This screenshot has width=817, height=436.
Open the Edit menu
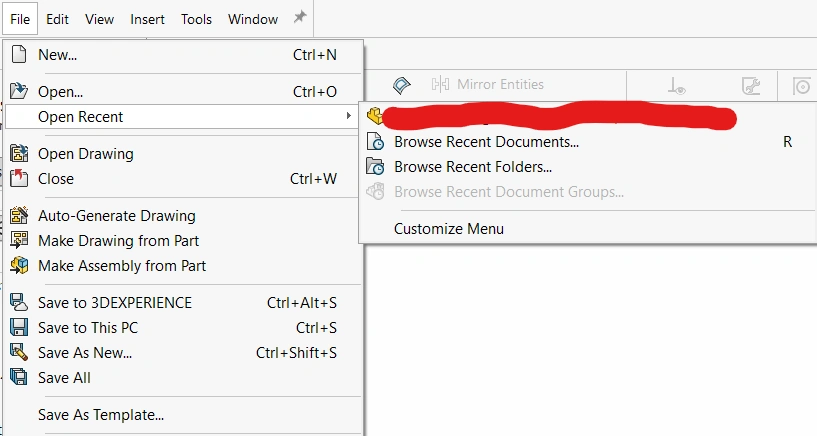(x=57, y=19)
